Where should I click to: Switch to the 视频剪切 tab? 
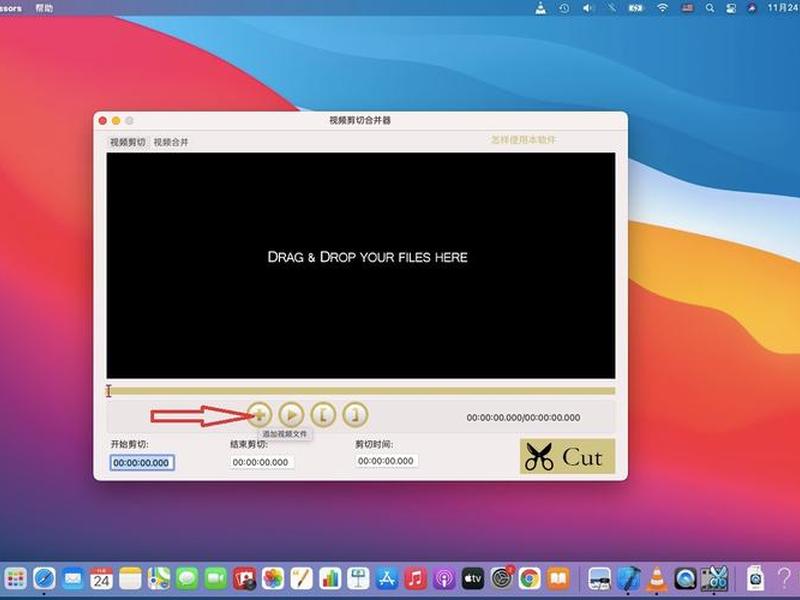click(128, 142)
